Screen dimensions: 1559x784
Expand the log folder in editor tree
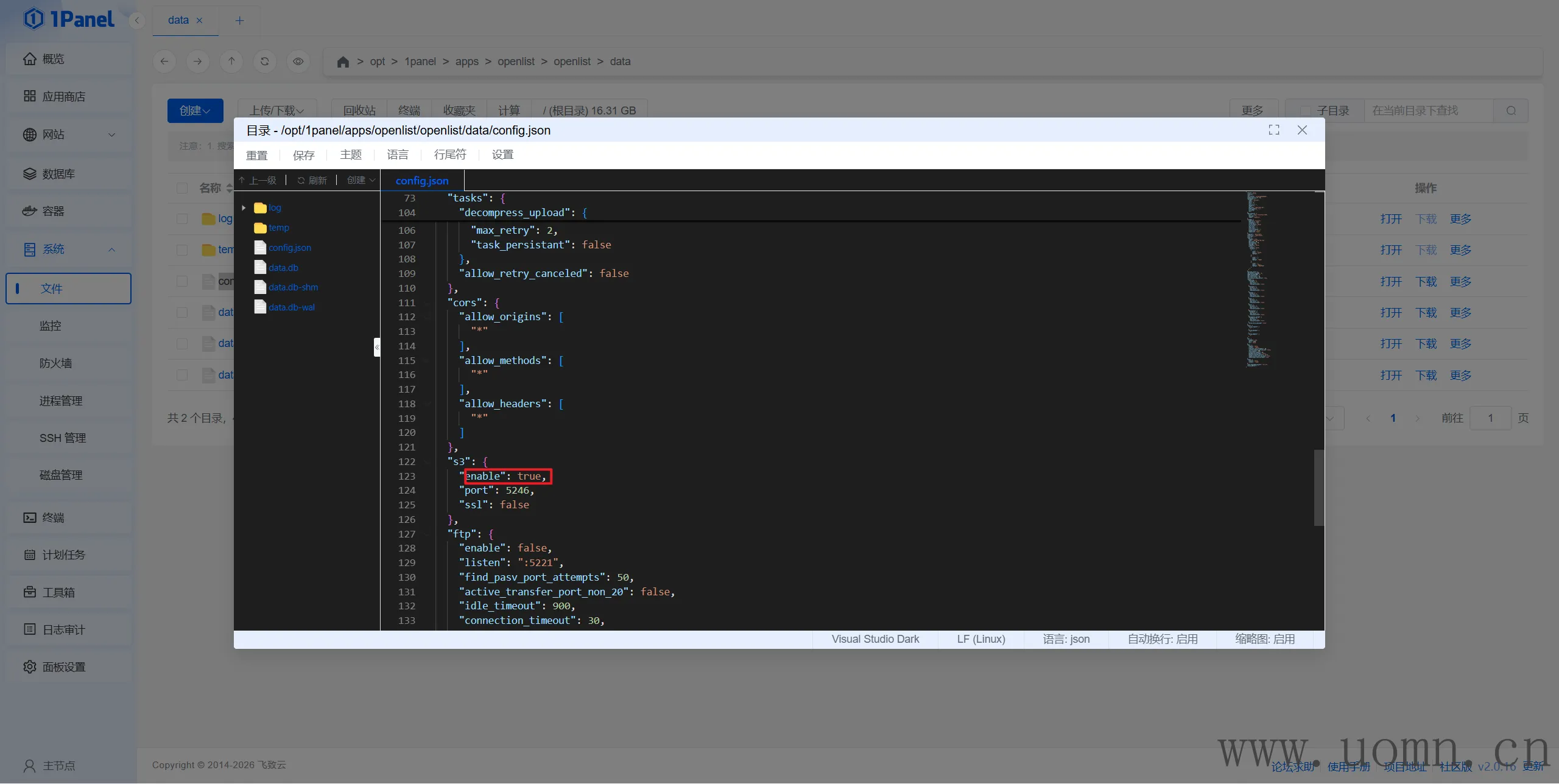click(x=244, y=208)
